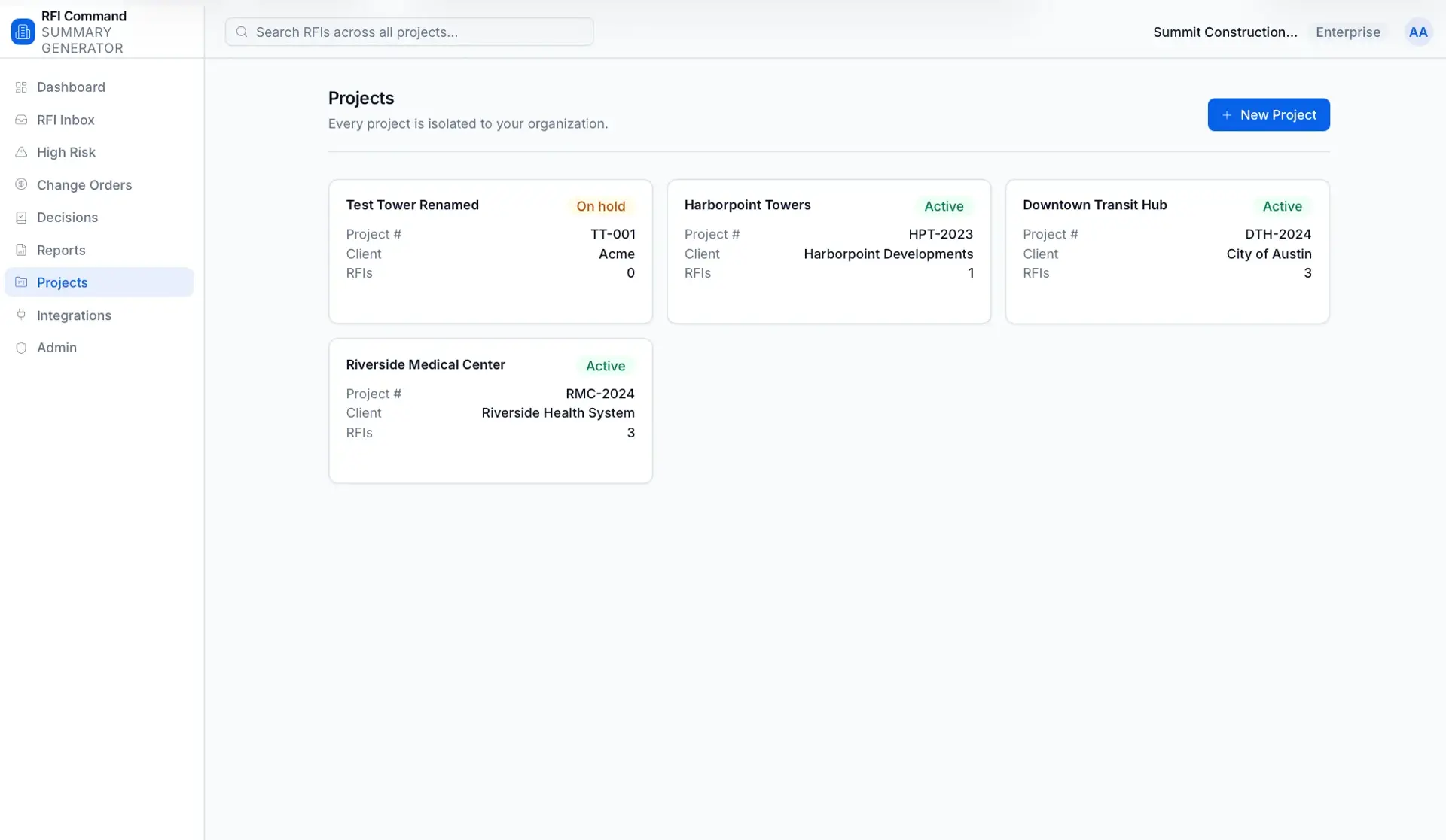Click the Change Orders dollar icon
Viewport: 1446px width, 840px height.
(x=21, y=184)
